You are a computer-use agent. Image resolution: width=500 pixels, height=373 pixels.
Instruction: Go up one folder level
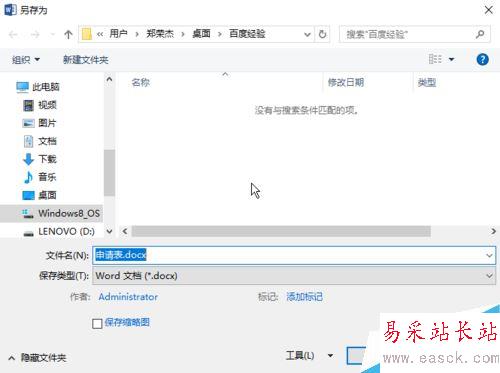coord(68,34)
